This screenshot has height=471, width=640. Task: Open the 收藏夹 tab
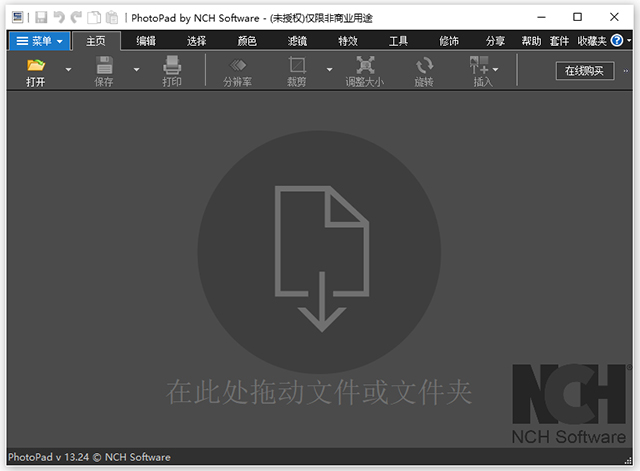[x=592, y=41]
